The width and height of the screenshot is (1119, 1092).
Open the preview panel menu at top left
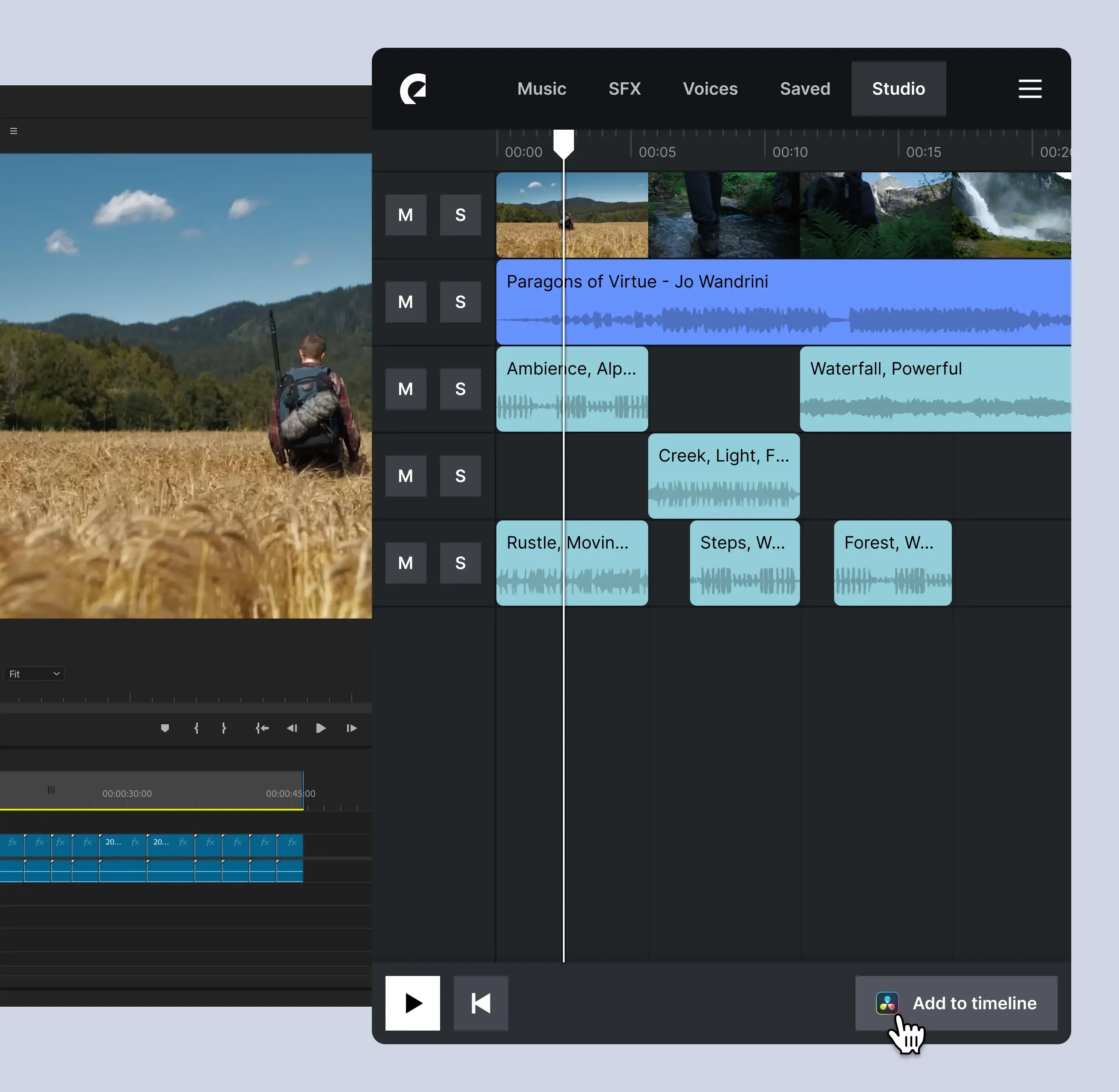coord(13,131)
